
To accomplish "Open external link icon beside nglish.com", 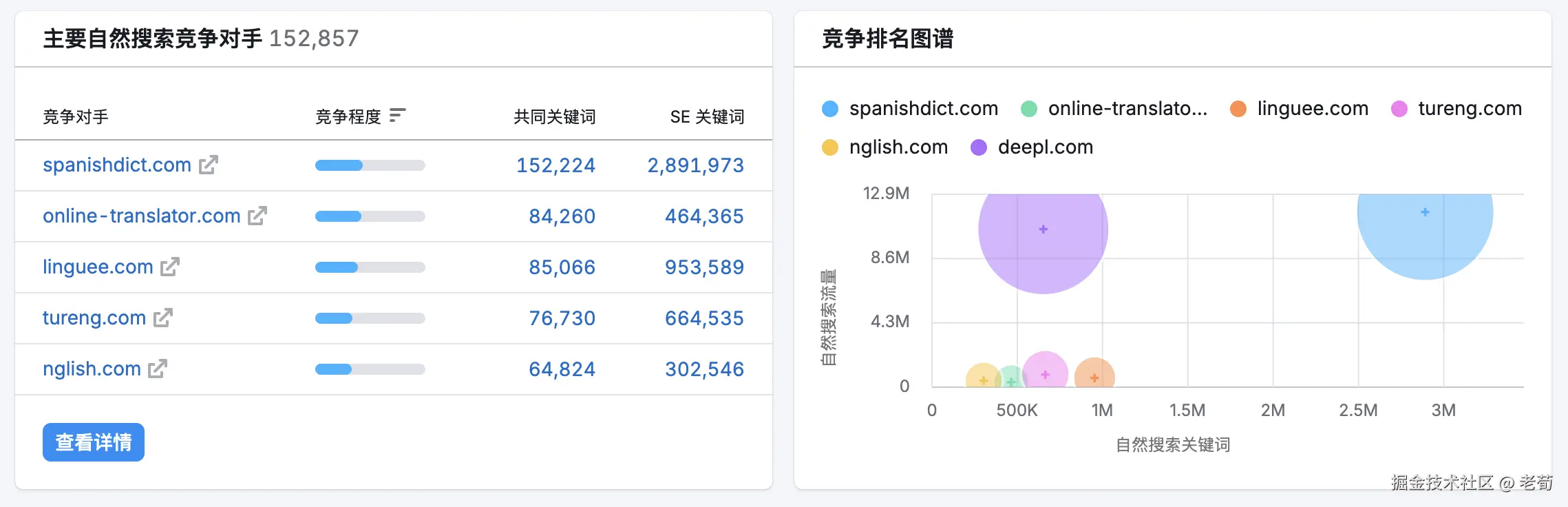I will point(158,369).
